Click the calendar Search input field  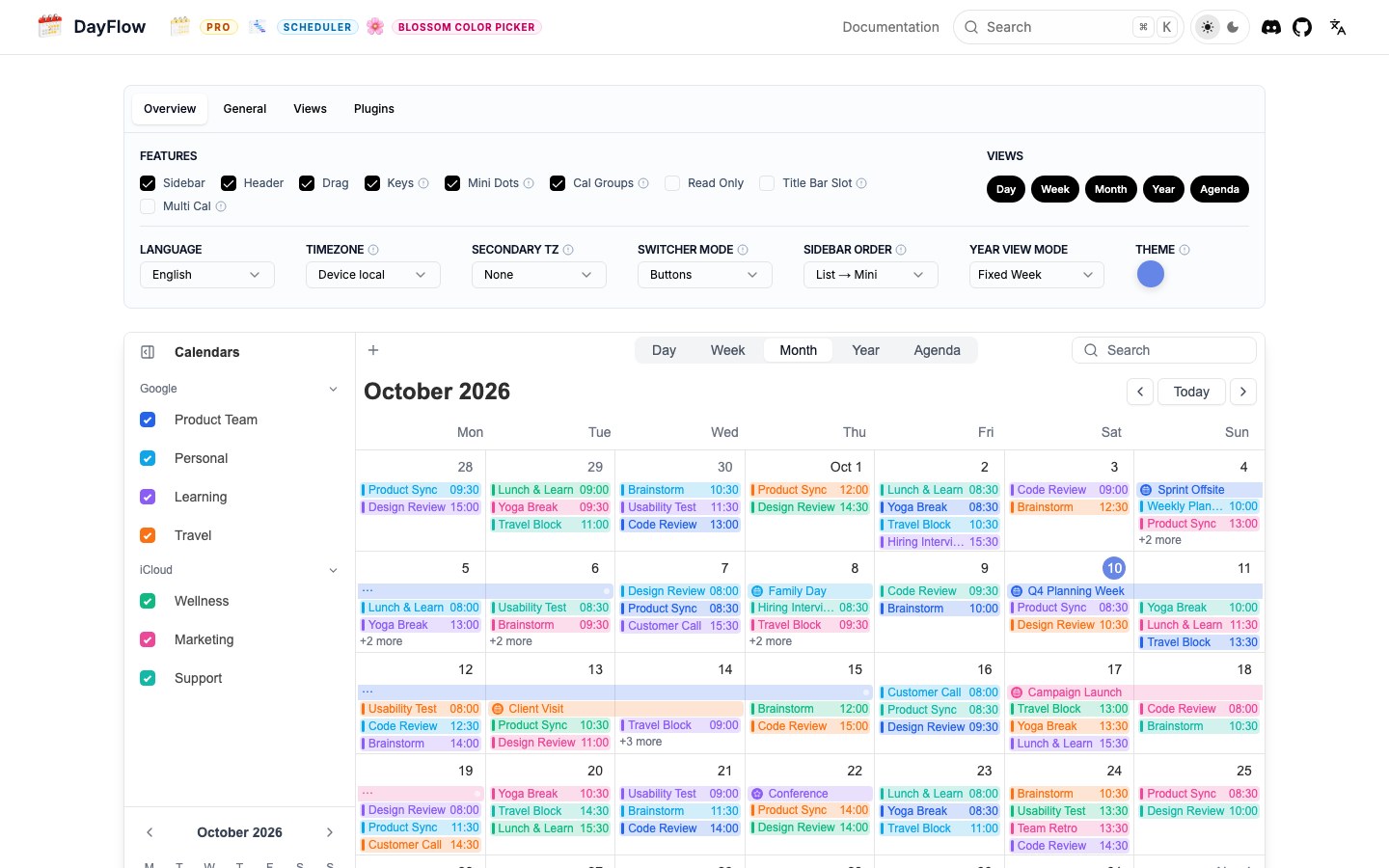coord(1164,350)
